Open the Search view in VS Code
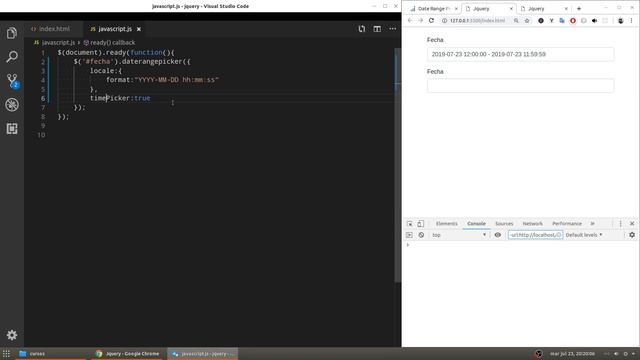 [x=12, y=56]
